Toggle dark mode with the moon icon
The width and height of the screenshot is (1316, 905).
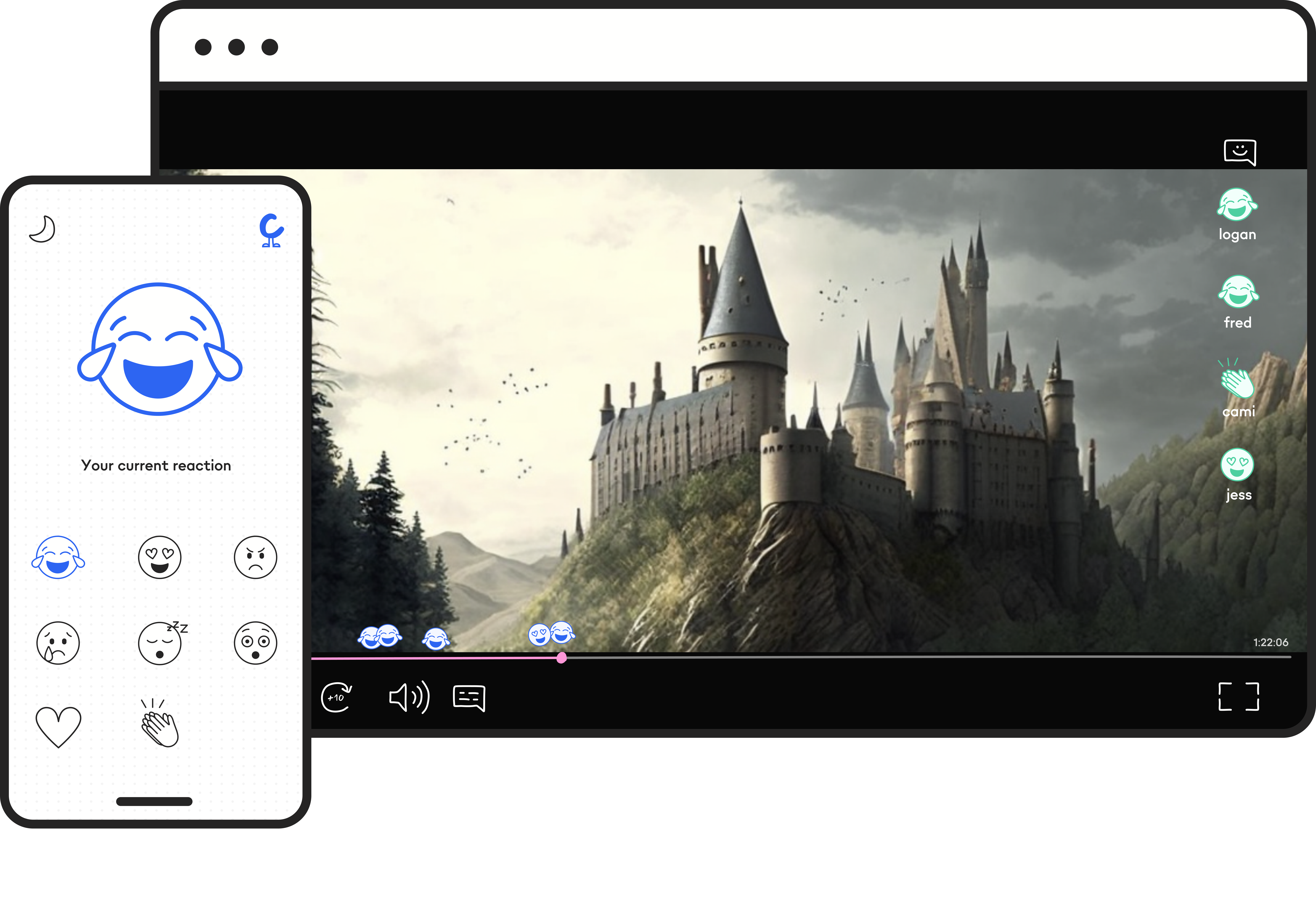click(x=42, y=229)
